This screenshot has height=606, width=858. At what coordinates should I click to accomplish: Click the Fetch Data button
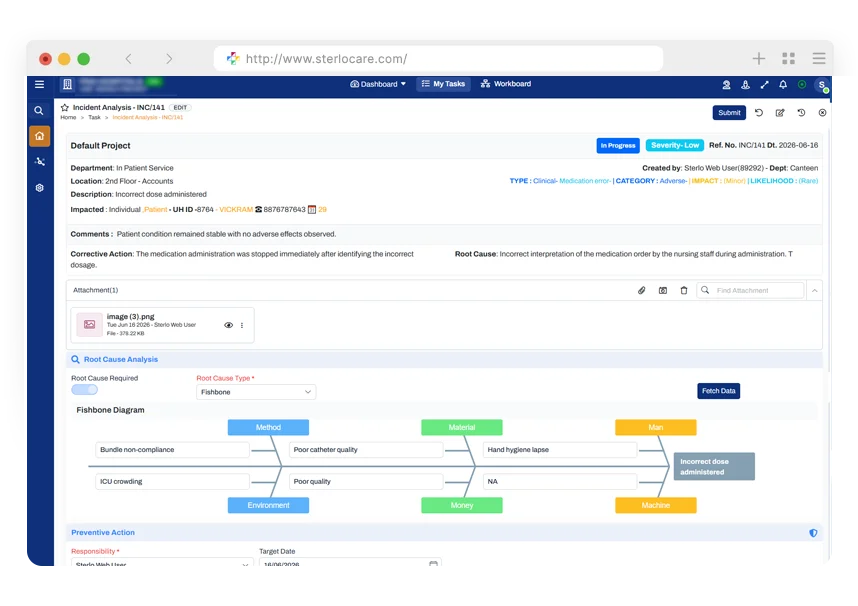[x=718, y=391]
